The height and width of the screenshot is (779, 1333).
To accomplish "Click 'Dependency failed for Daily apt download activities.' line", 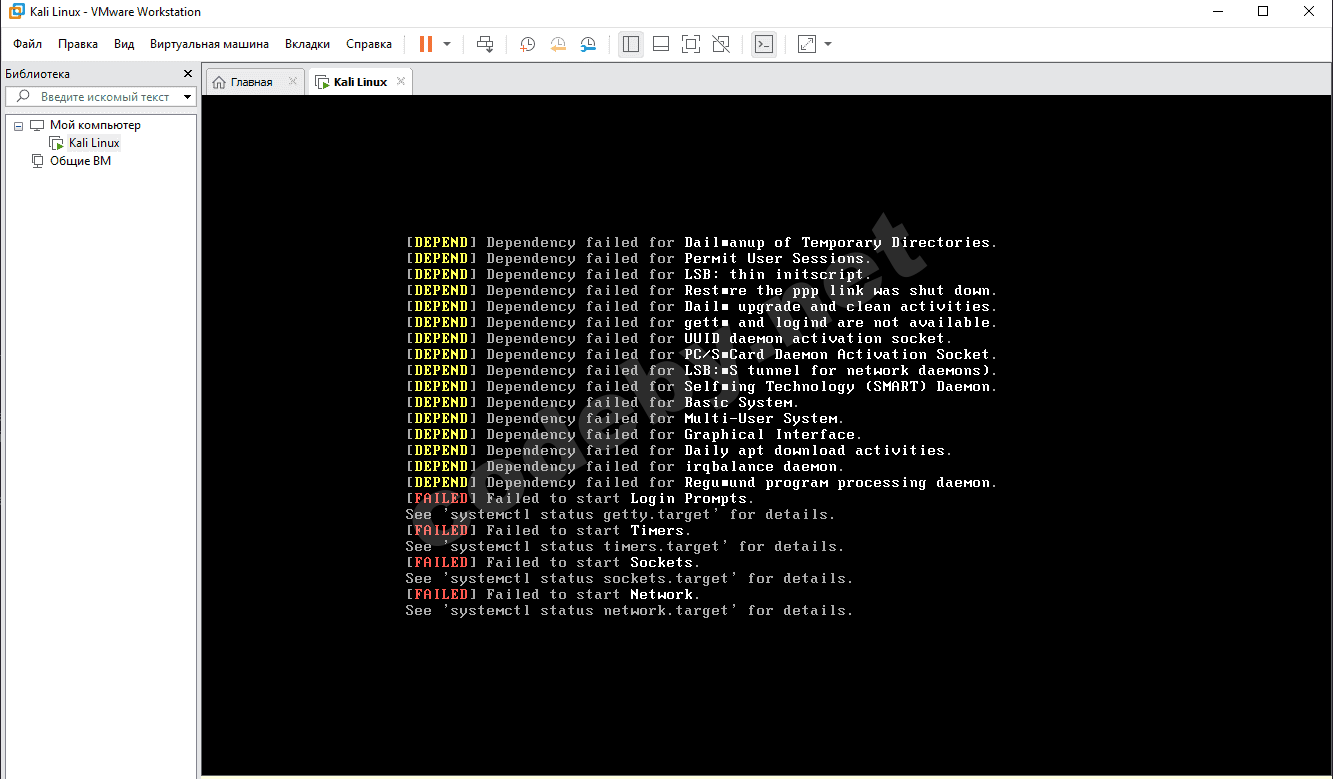I will click(679, 450).
